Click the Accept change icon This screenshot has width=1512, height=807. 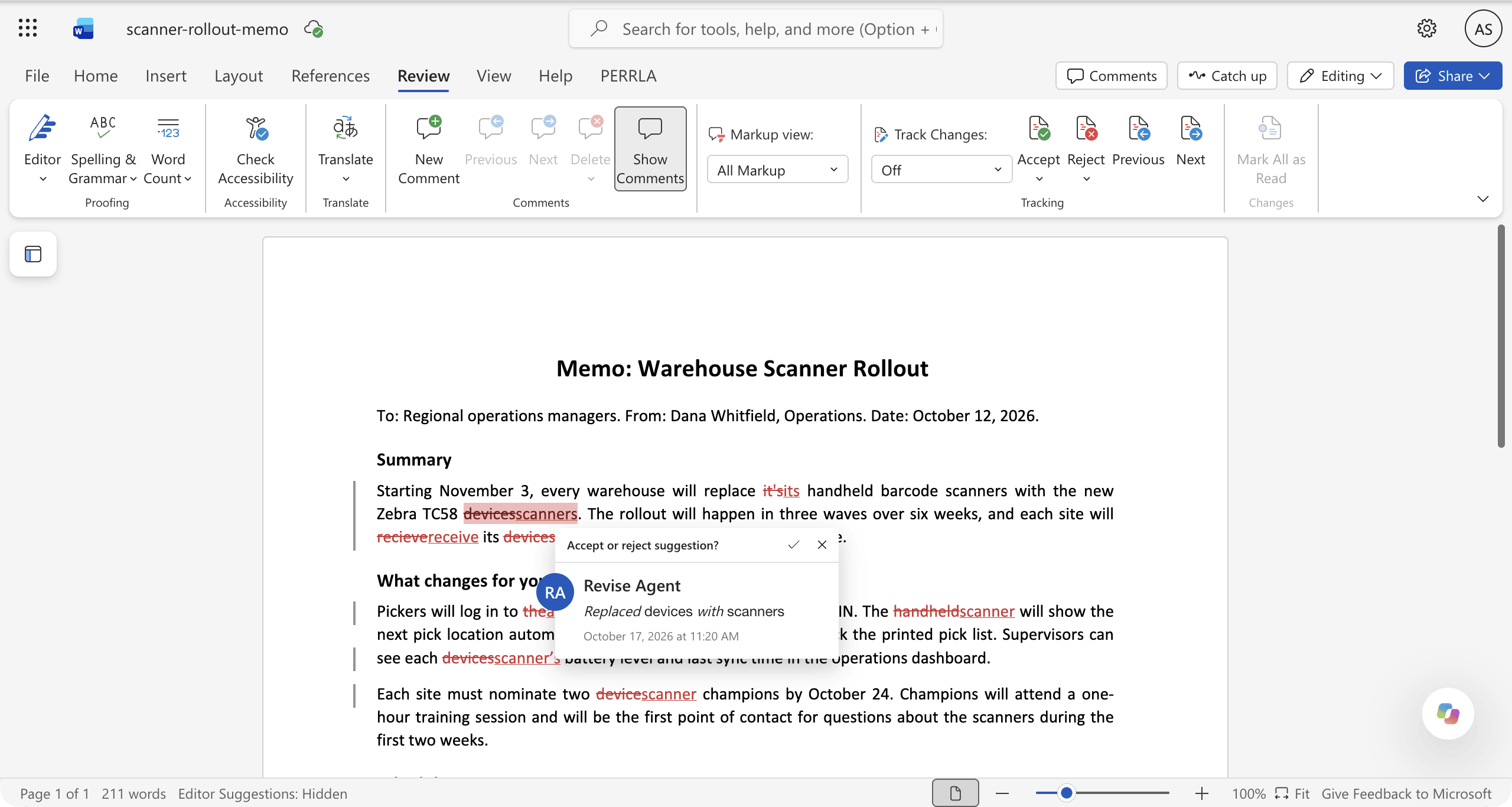1039,128
